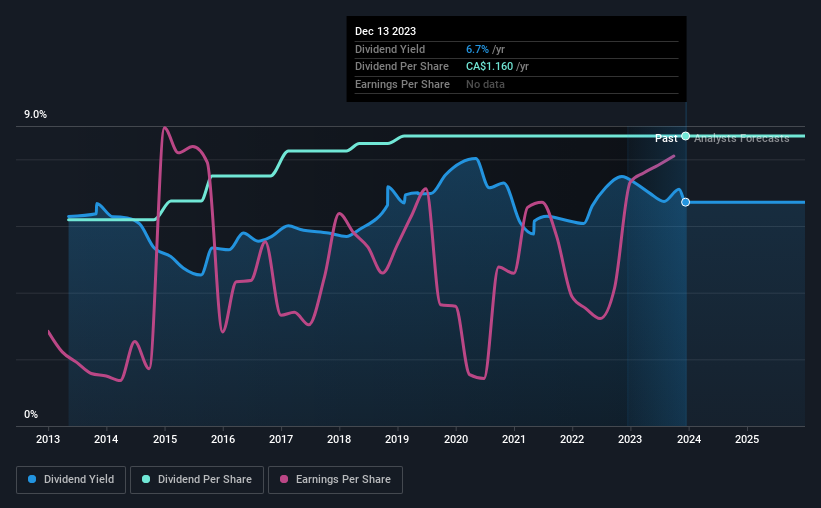Click the 2021 x-axis label
This screenshot has height=508, width=821.
tap(514, 439)
